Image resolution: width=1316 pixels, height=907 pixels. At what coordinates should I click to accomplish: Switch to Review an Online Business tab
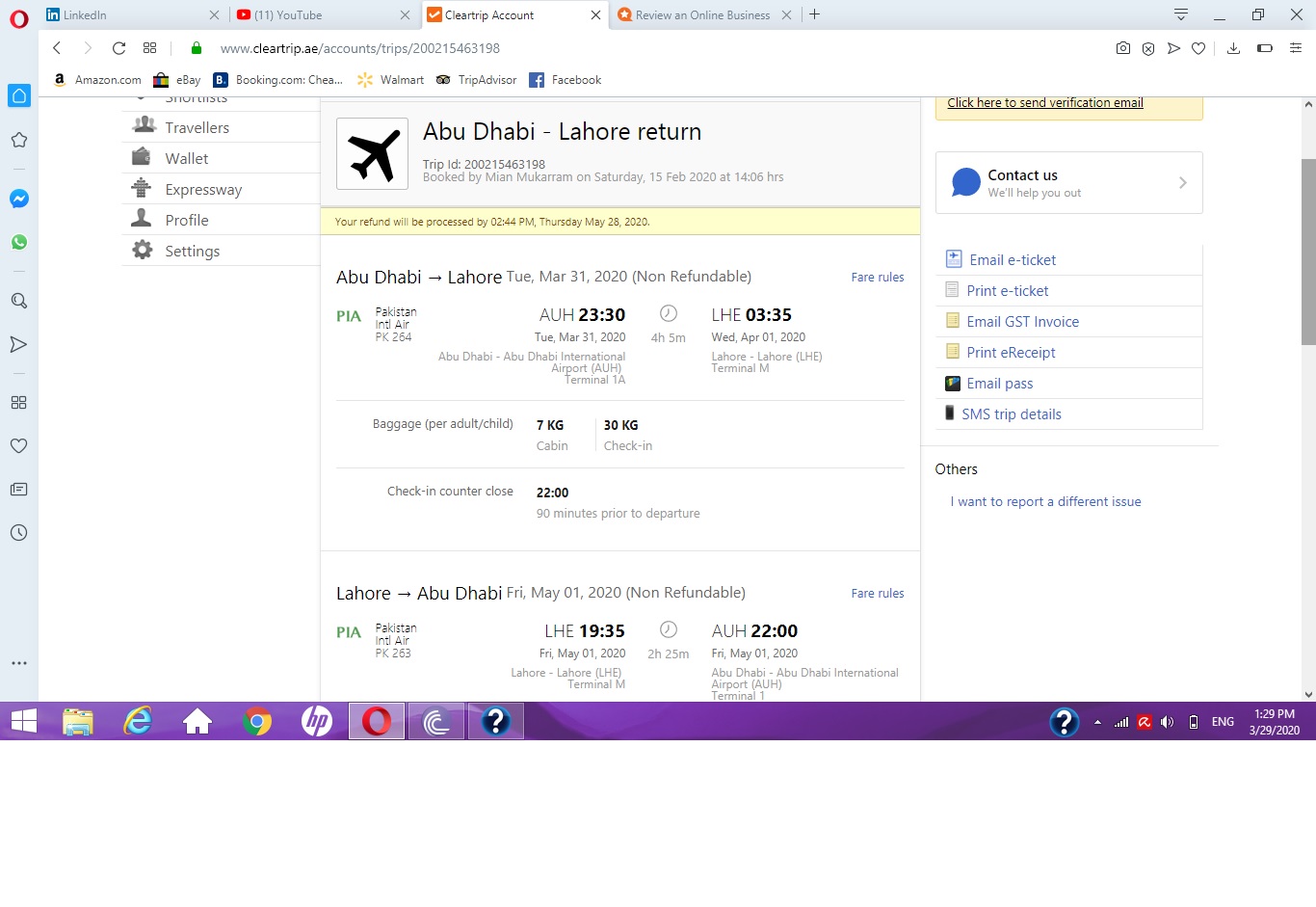tap(704, 14)
